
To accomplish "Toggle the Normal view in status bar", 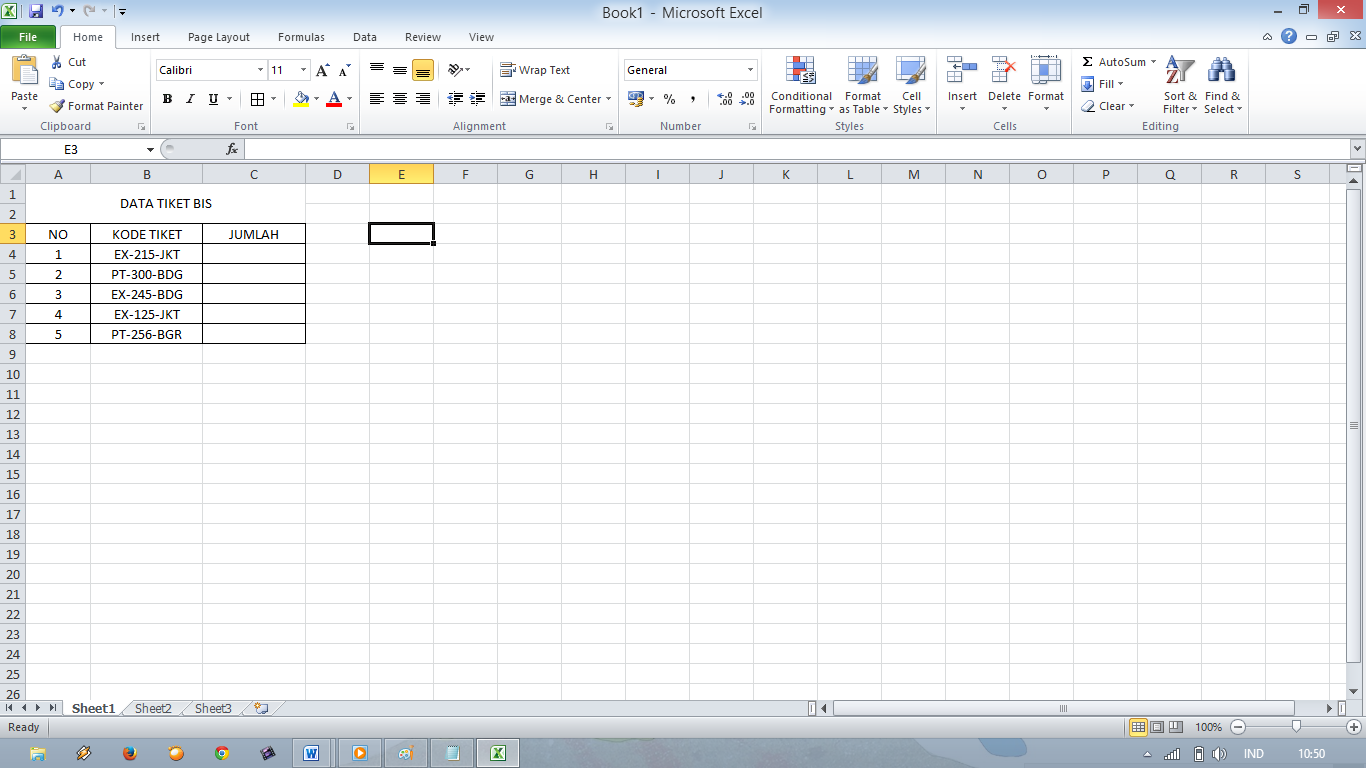I will [1139, 727].
